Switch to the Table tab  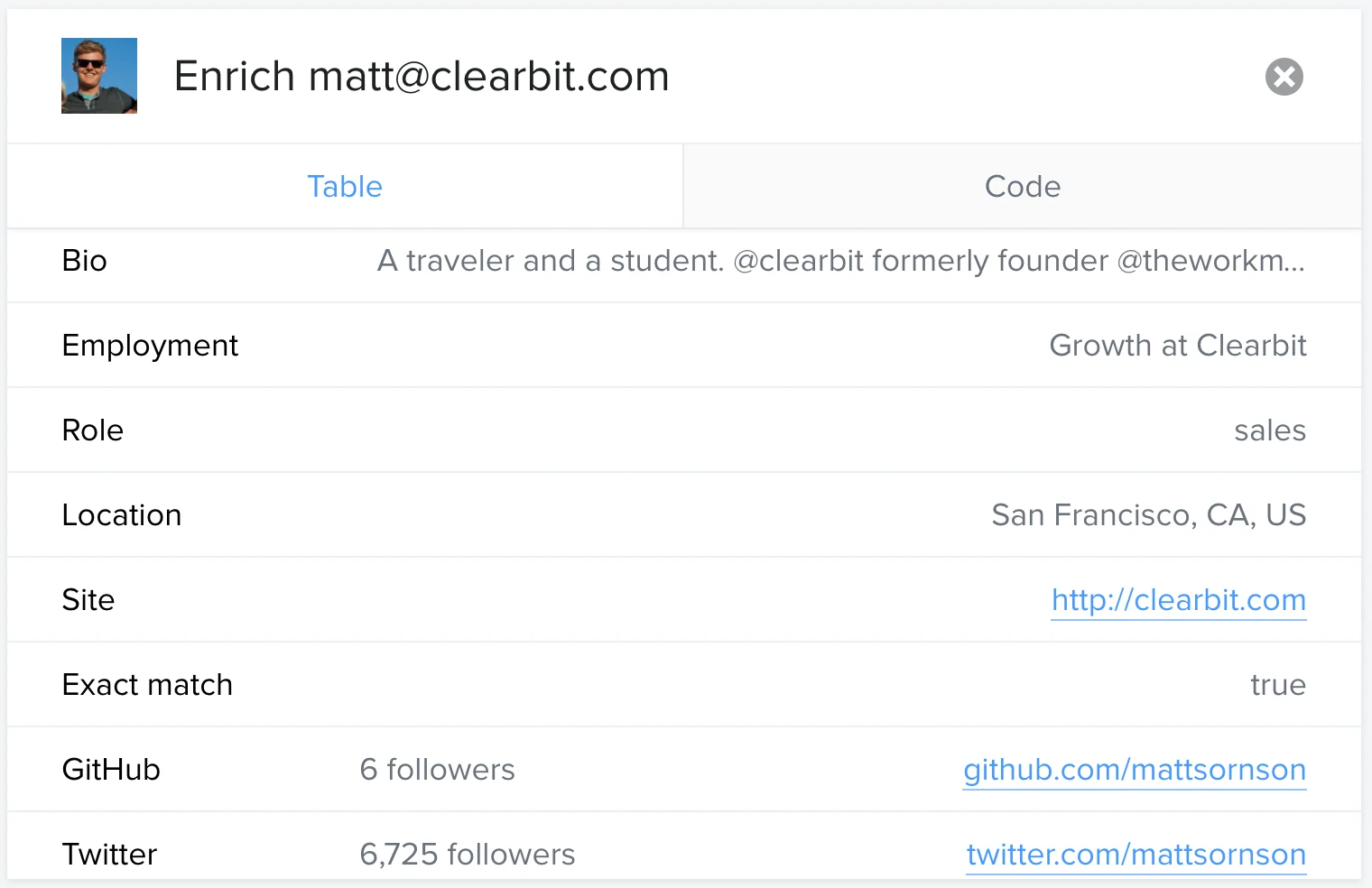point(345,186)
